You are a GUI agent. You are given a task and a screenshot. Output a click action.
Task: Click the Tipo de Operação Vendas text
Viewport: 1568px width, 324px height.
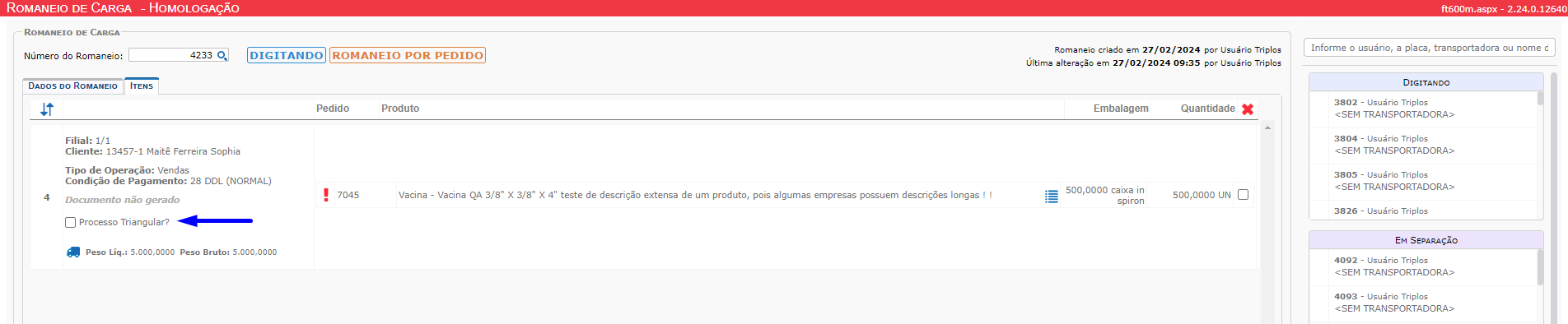tap(127, 170)
